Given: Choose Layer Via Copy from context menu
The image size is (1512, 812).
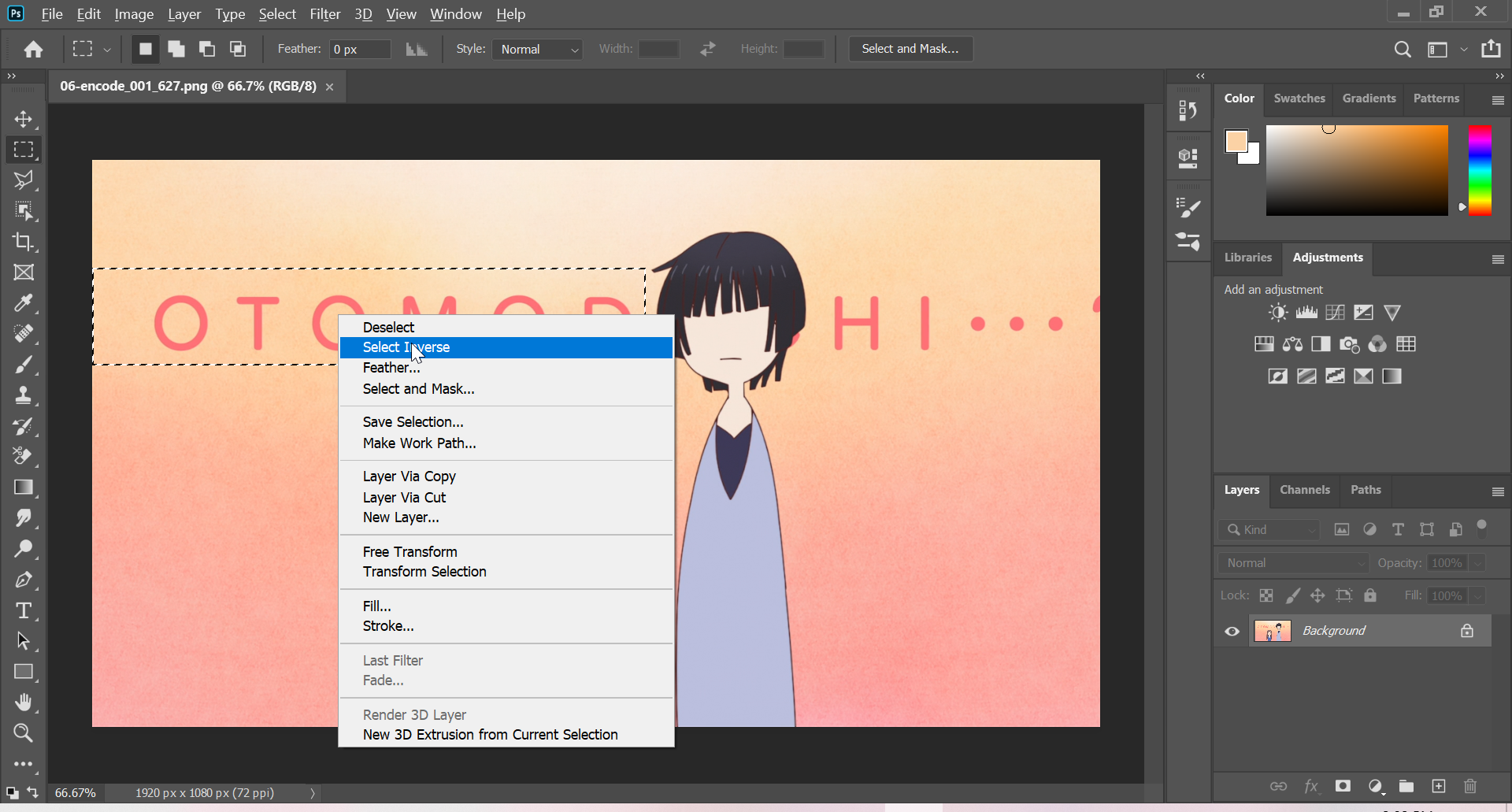Looking at the screenshot, I should (x=506, y=476).
